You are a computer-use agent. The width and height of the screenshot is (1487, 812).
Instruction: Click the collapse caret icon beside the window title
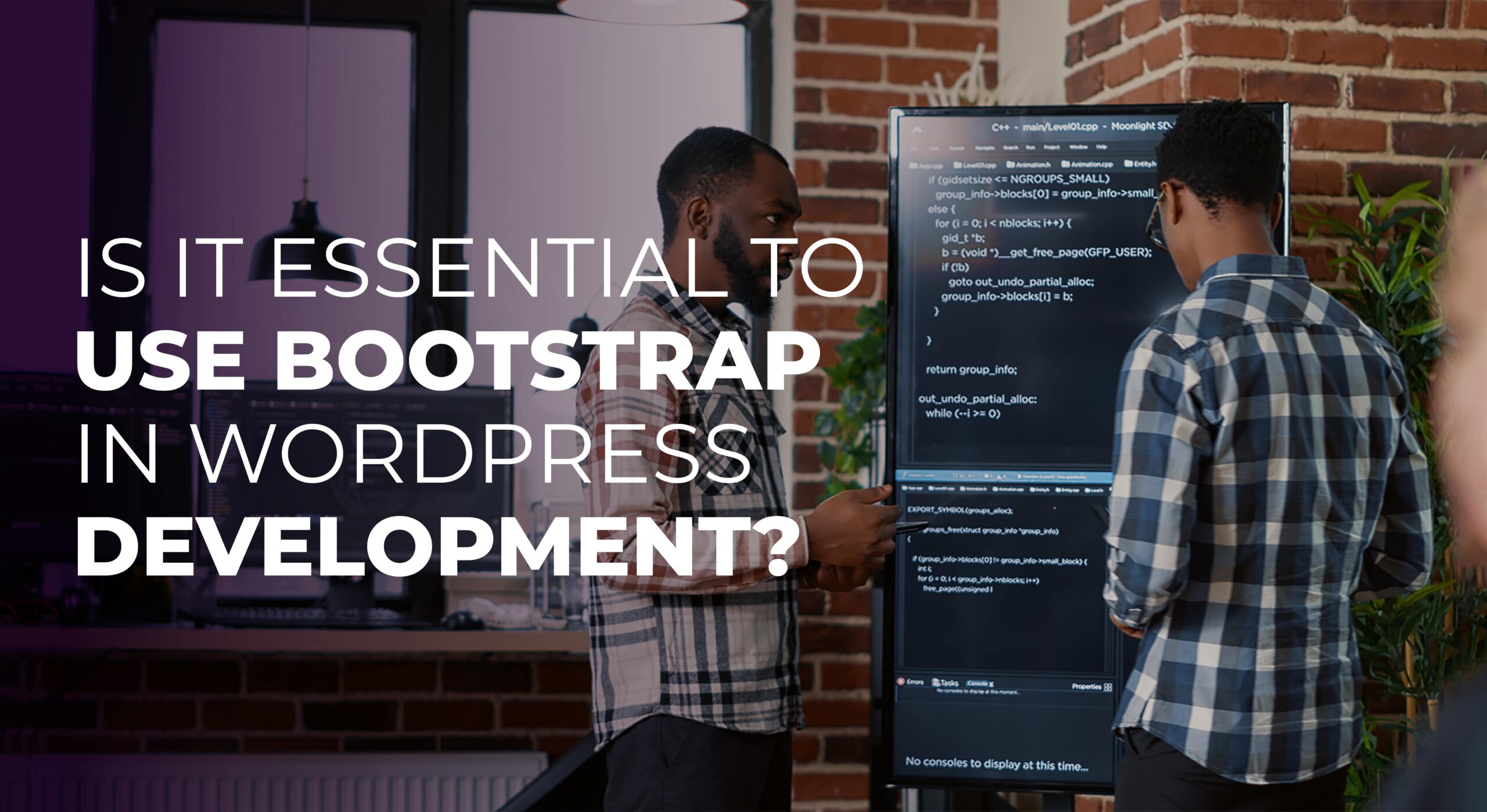(917, 130)
